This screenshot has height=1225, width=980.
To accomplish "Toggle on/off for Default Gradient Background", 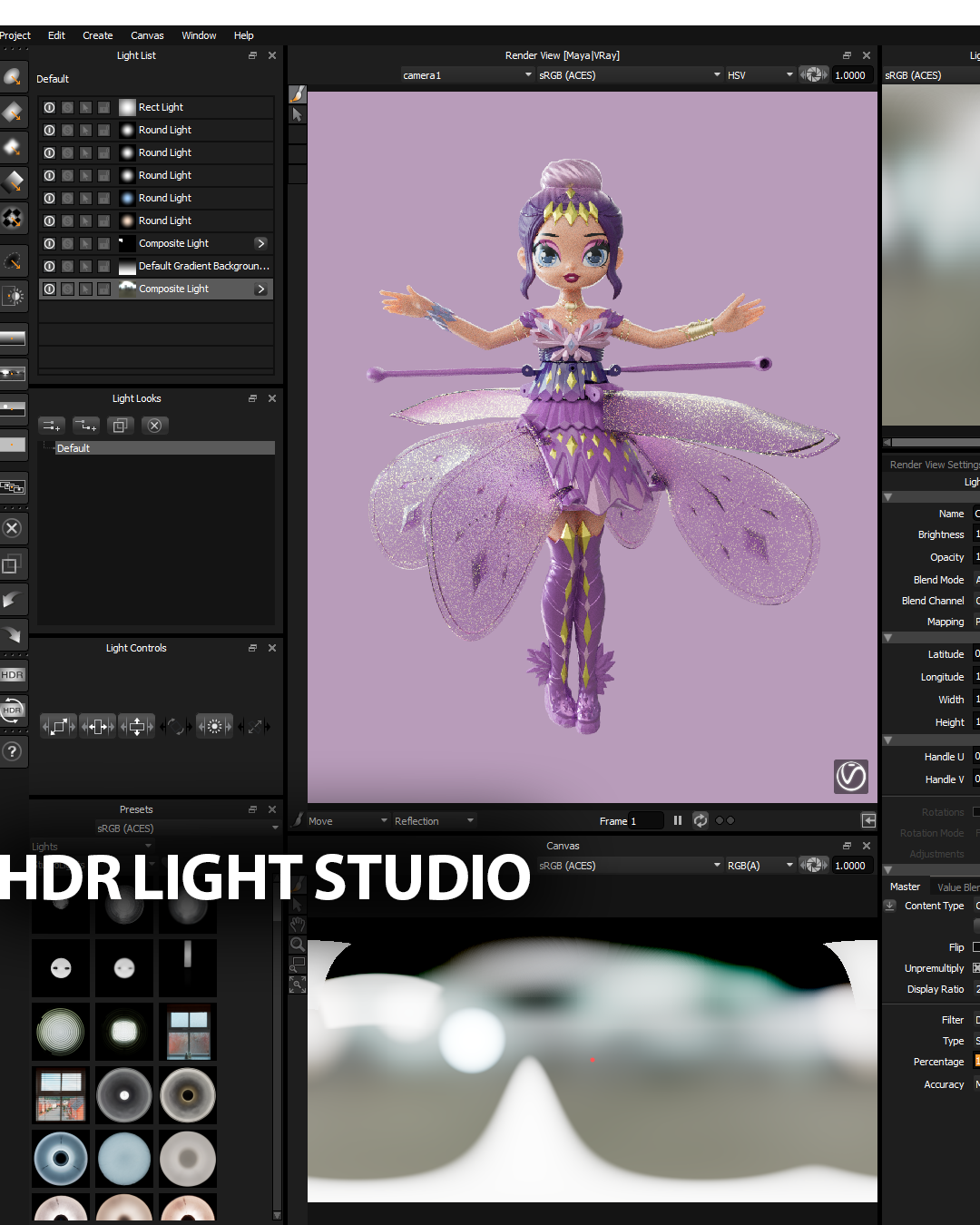I will point(49,266).
